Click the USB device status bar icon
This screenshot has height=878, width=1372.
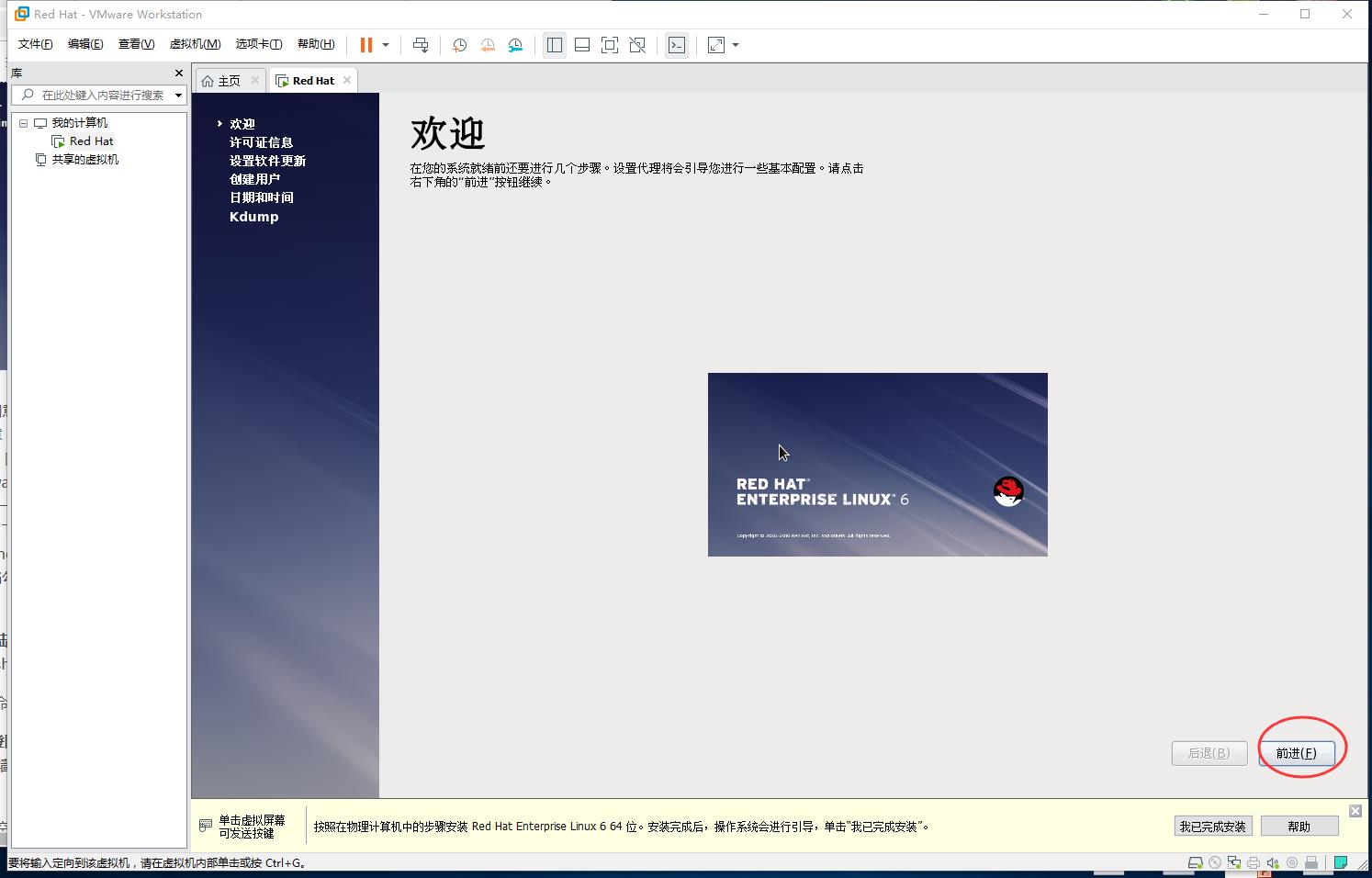pos(1311,863)
